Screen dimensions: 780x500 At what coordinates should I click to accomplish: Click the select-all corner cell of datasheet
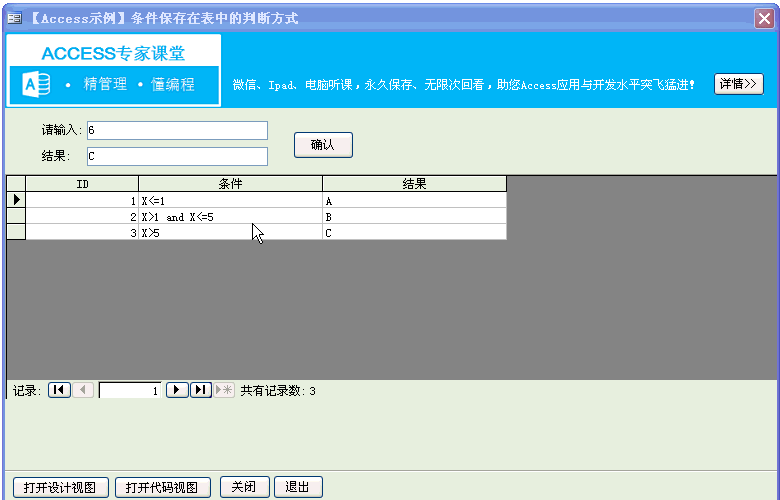[x=16, y=184]
